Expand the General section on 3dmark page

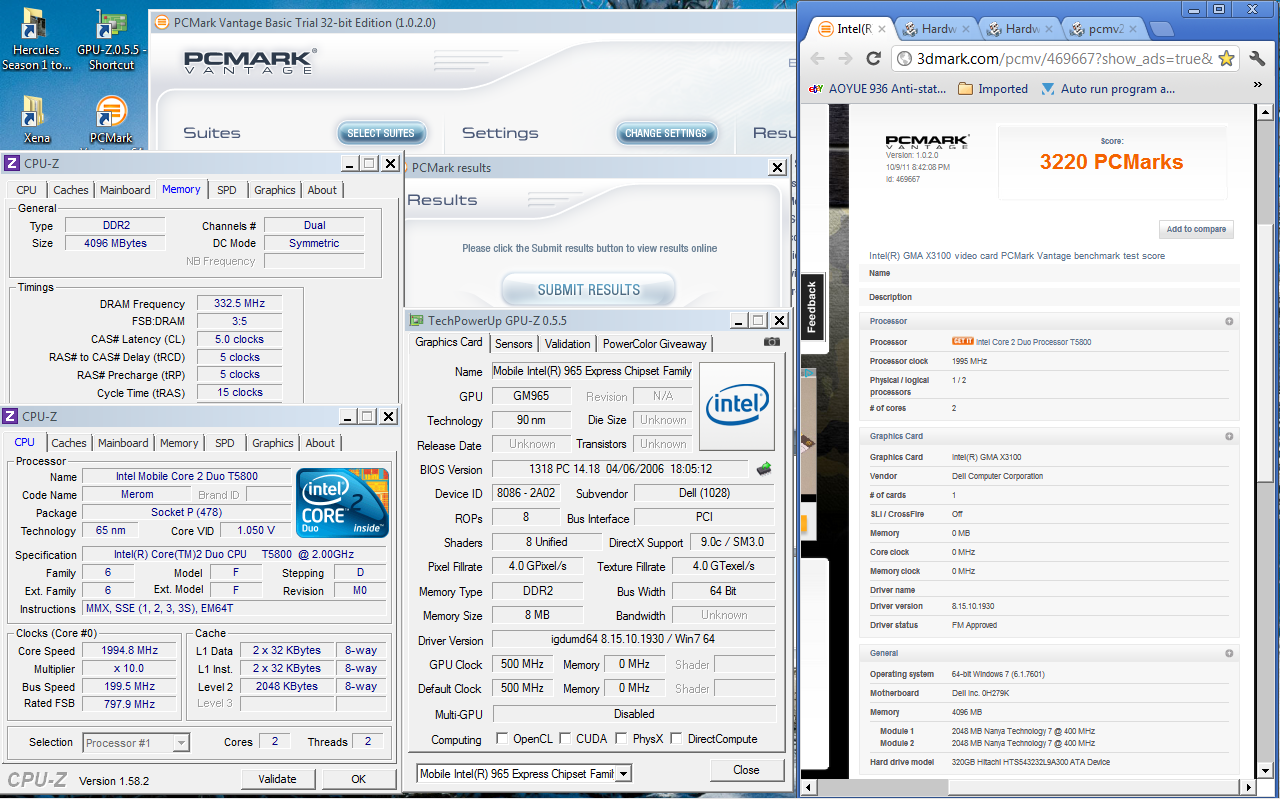click(1229, 653)
